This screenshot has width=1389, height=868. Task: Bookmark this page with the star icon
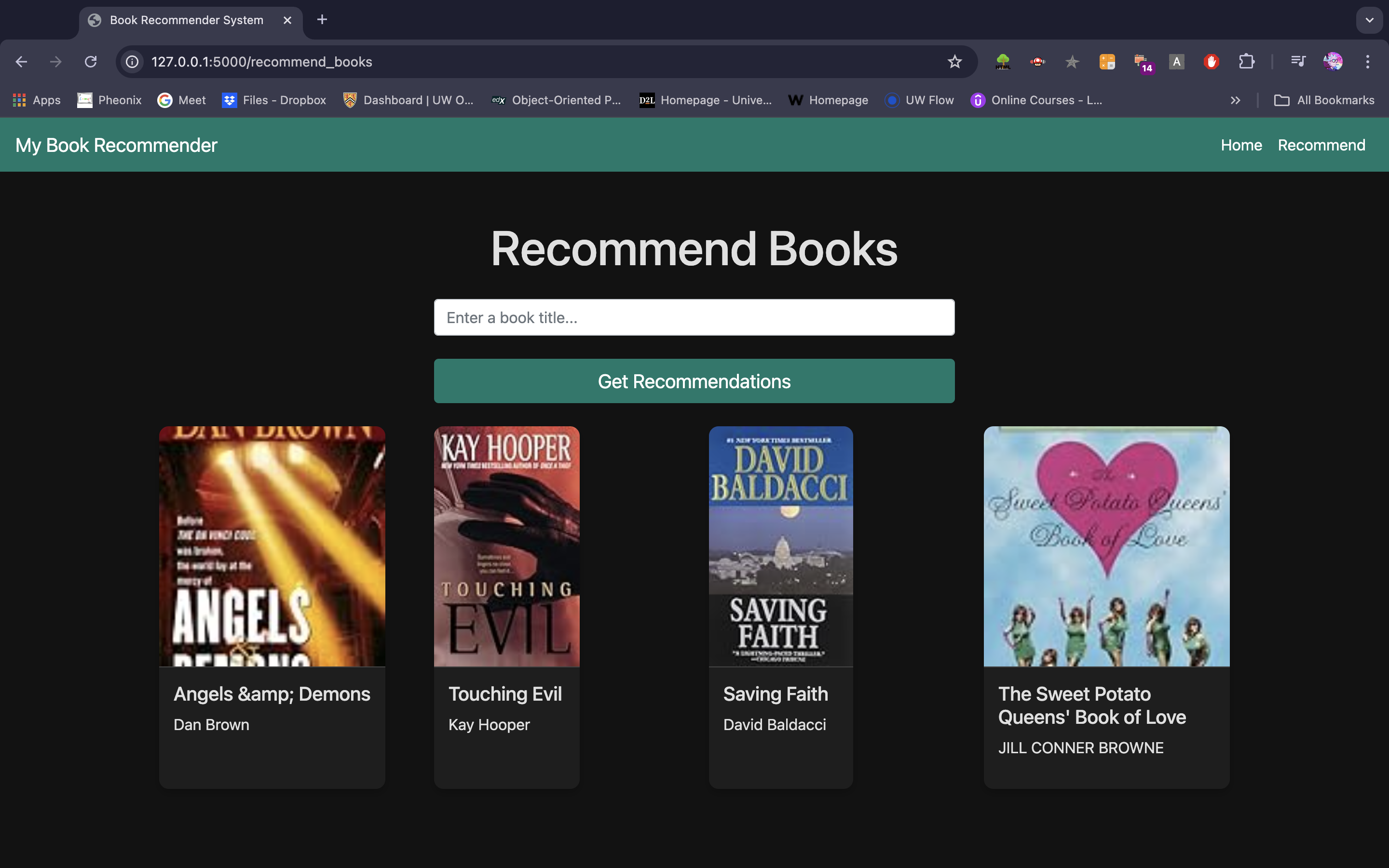(954, 61)
